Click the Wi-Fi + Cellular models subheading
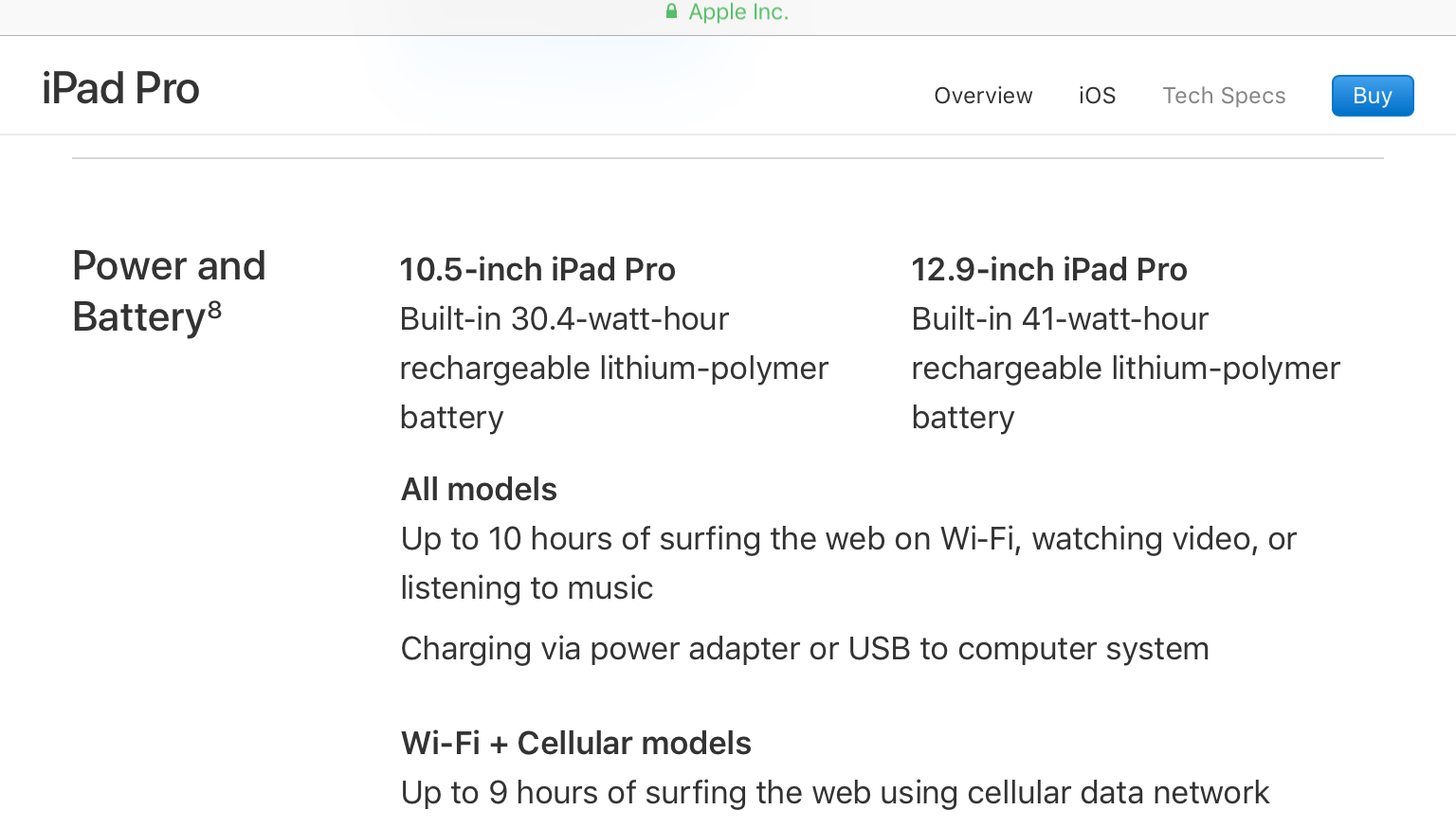This screenshot has height=828, width=1456. click(x=576, y=743)
